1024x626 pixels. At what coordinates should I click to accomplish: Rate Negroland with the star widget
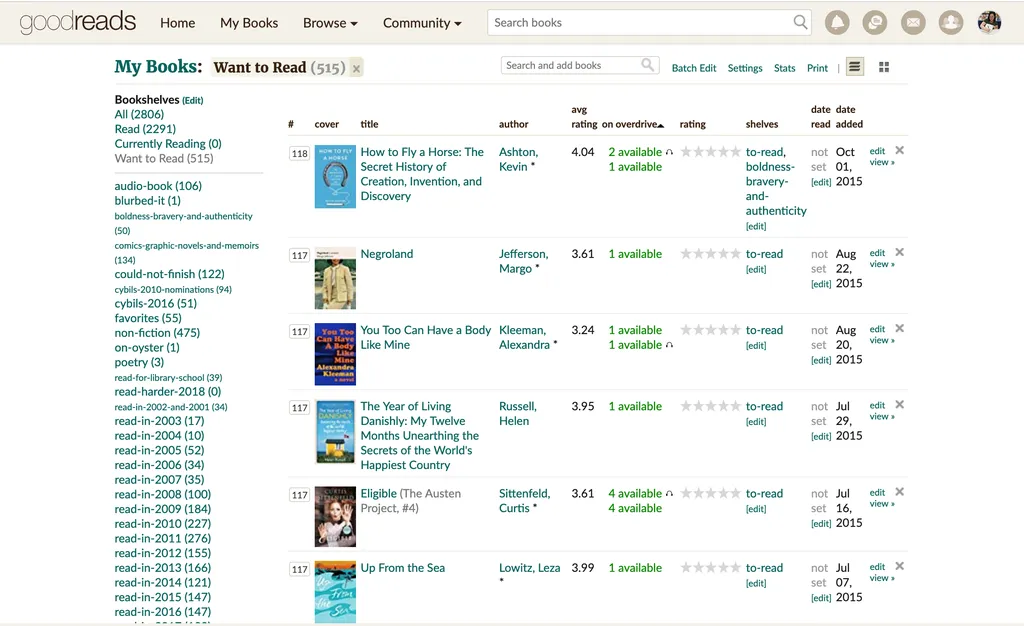pyautogui.click(x=711, y=253)
